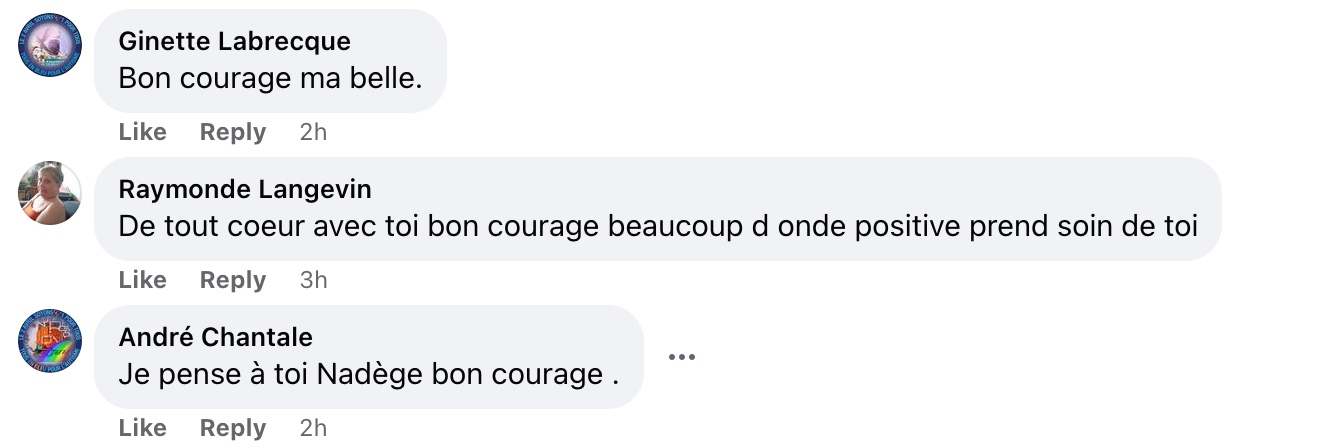Viewport: 1334px width, 446px height.
Task: Visit André Chantale's profile via name
Action: [x=215, y=337]
